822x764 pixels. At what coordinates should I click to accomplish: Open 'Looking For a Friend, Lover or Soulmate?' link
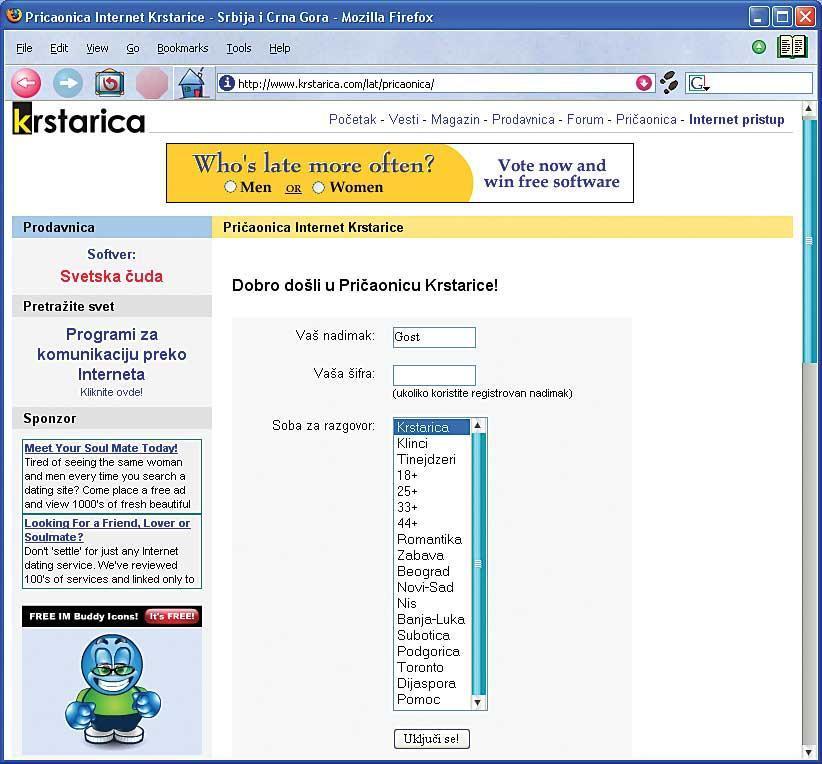click(107, 530)
